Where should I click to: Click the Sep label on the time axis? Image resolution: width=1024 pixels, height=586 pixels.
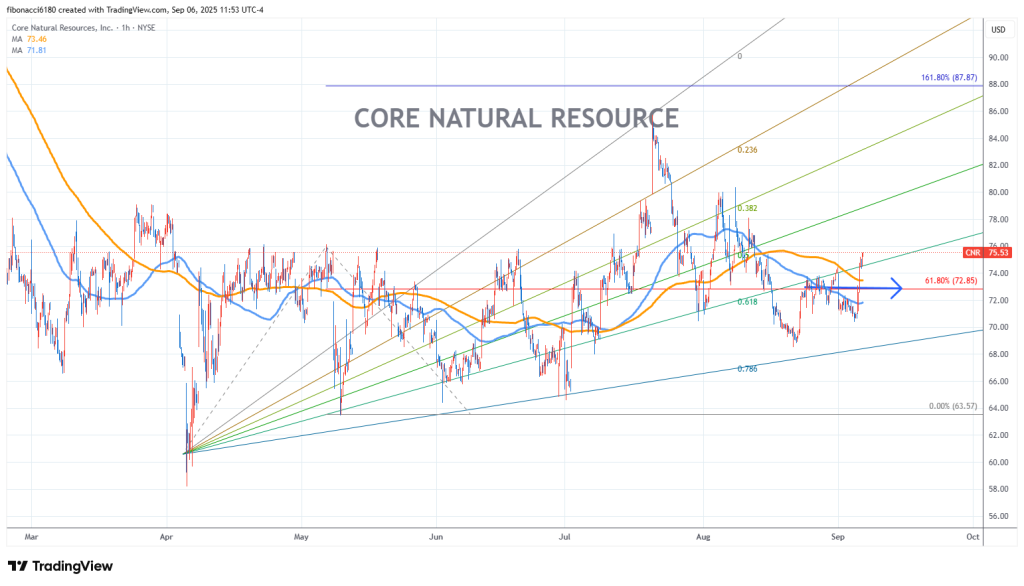[x=838, y=536]
